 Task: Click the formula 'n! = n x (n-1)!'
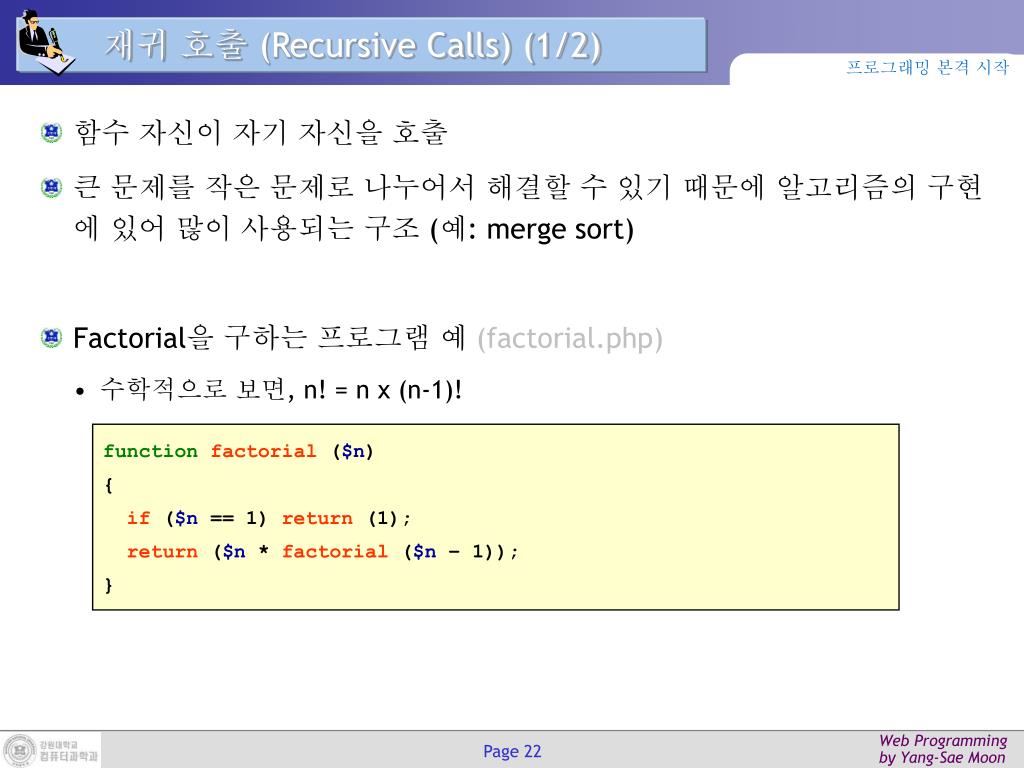coord(383,390)
